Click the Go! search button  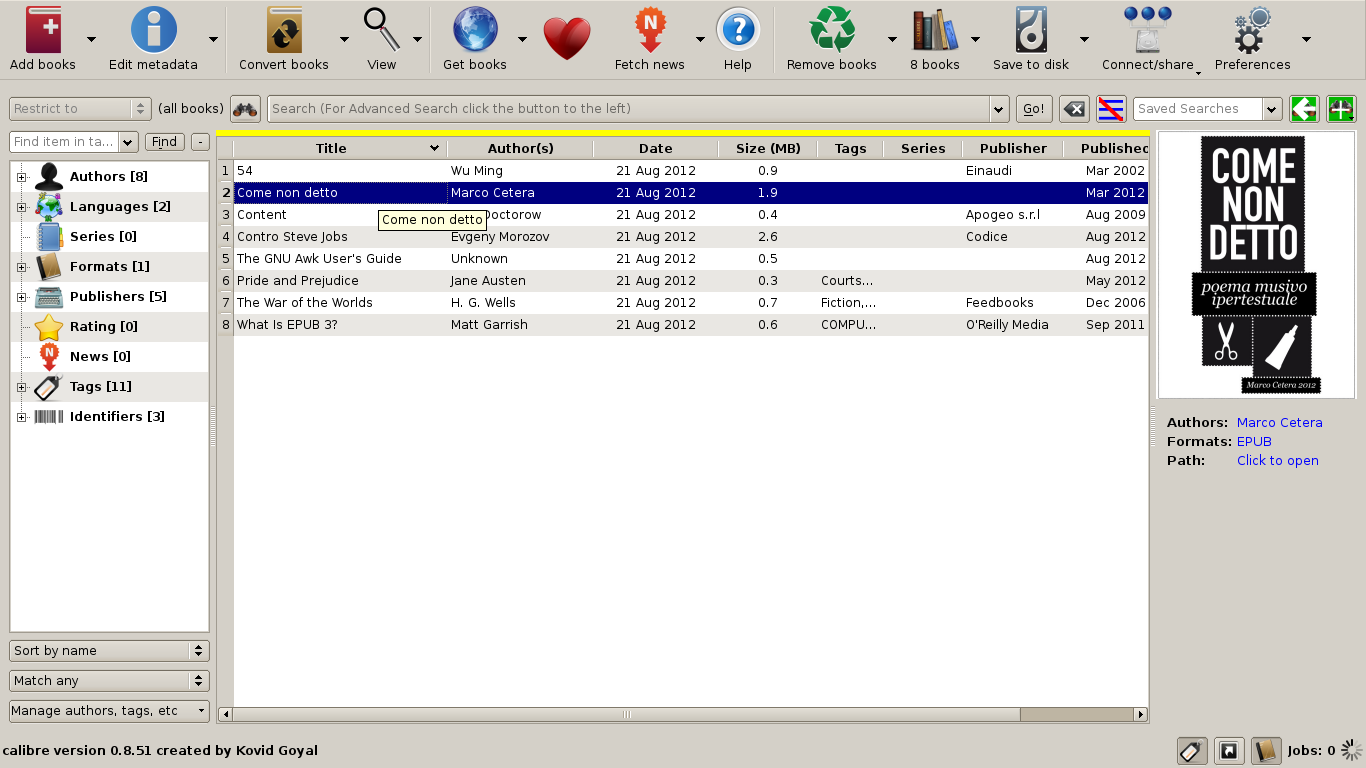tap(1034, 109)
